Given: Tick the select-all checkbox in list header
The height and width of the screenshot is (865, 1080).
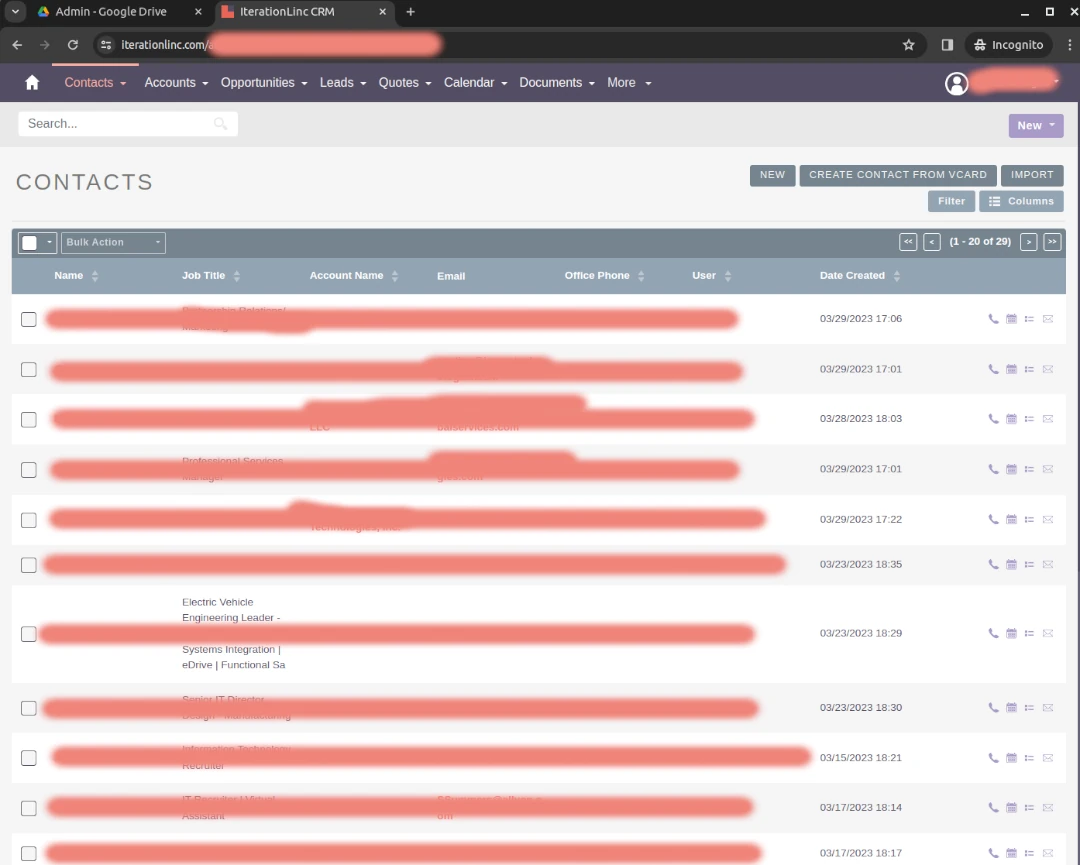Looking at the screenshot, I should pos(30,242).
